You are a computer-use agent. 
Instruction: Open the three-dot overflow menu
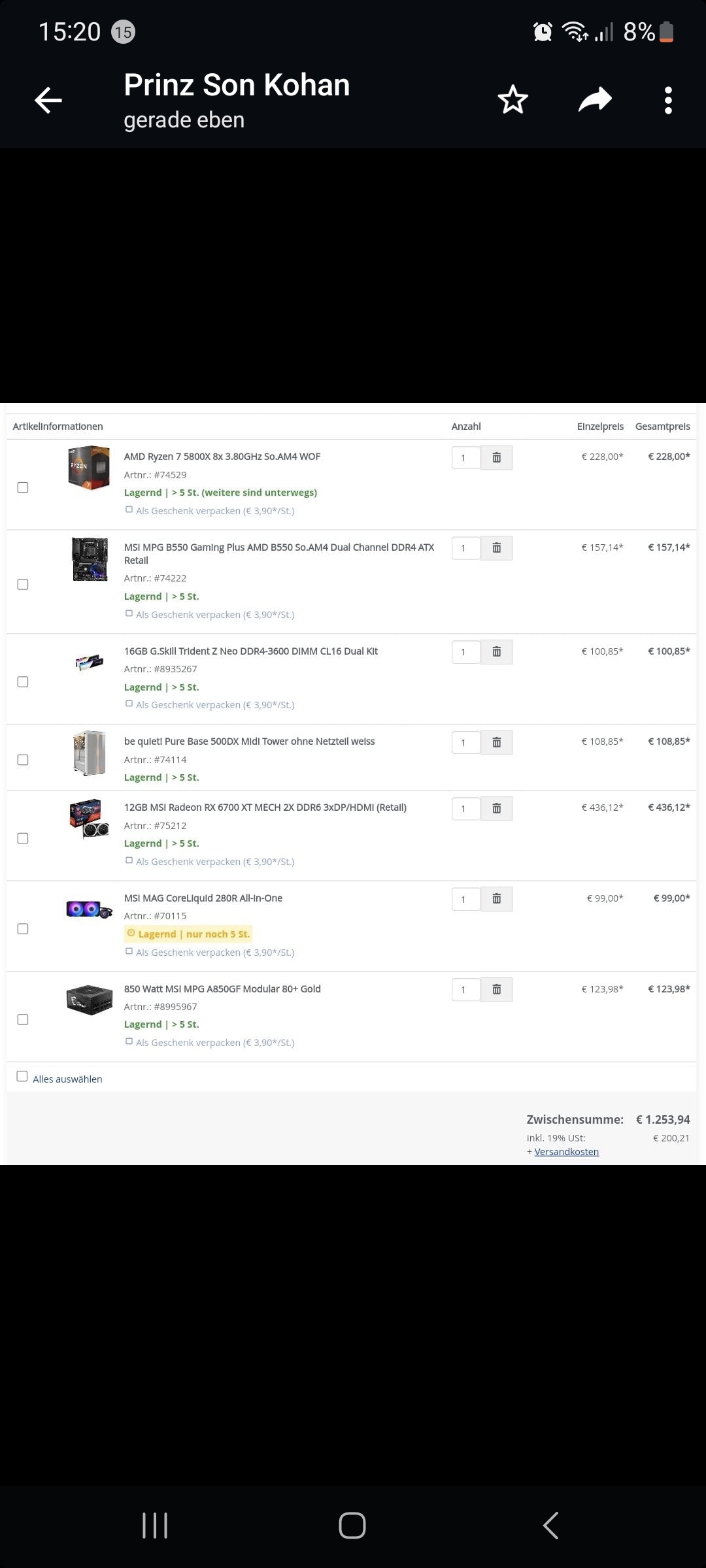[667, 101]
